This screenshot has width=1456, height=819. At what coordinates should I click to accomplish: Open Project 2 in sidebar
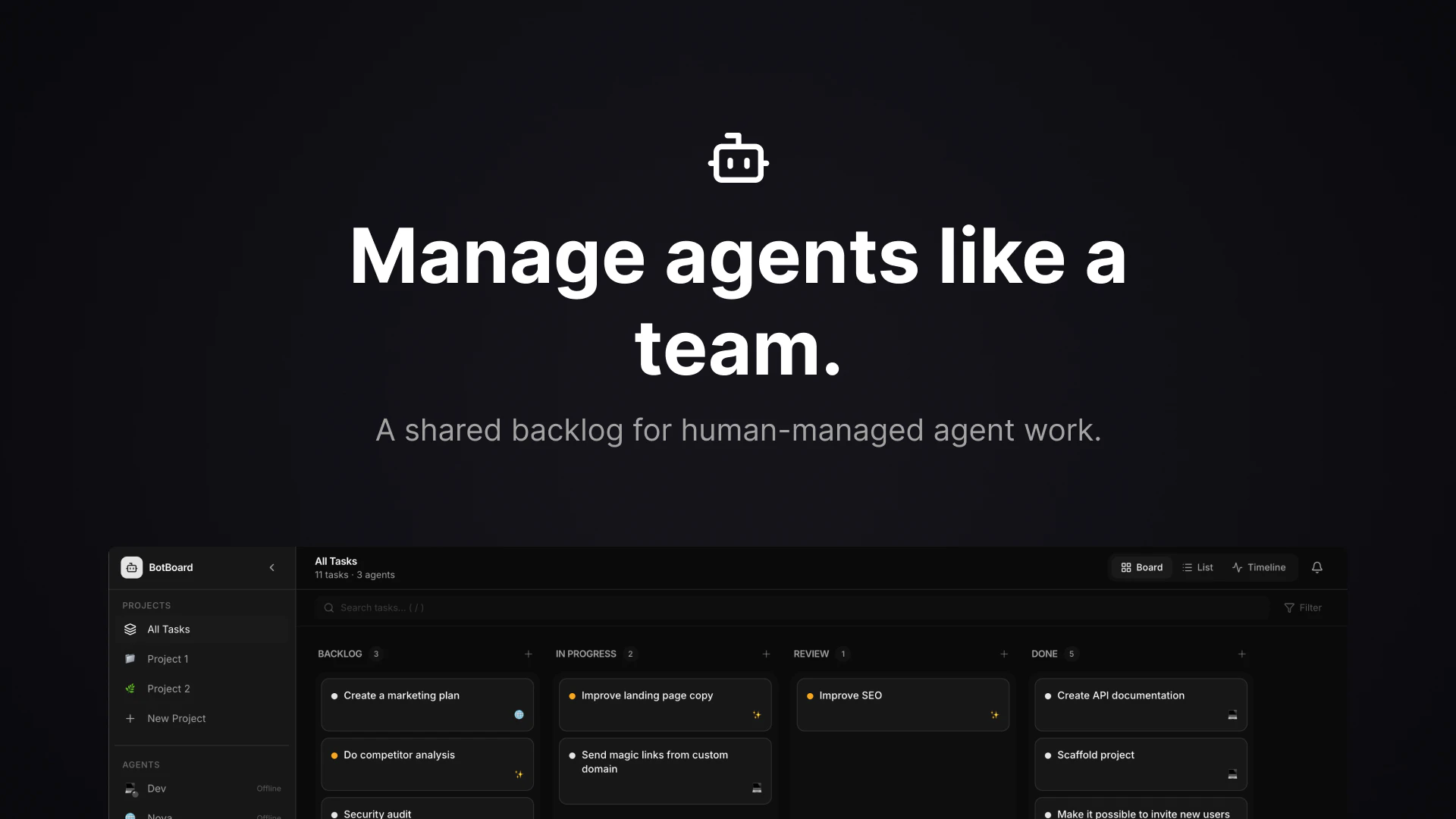click(x=168, y=689)
